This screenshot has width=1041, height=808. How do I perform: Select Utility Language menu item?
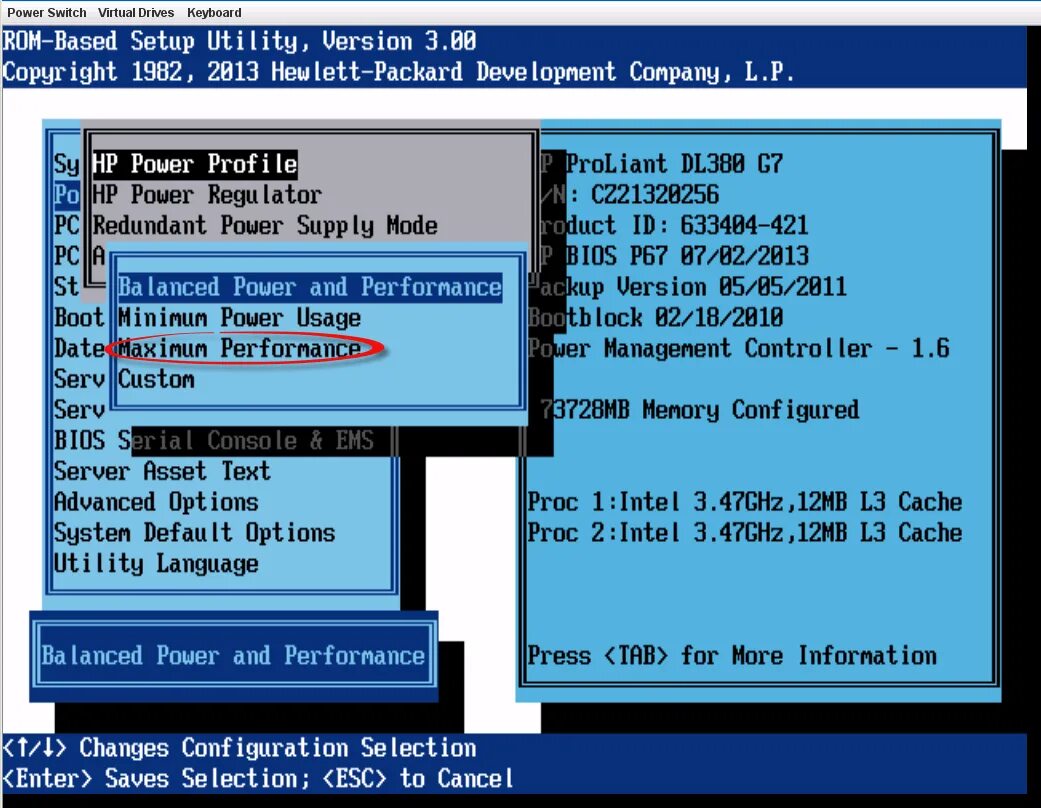click(156, 564)
